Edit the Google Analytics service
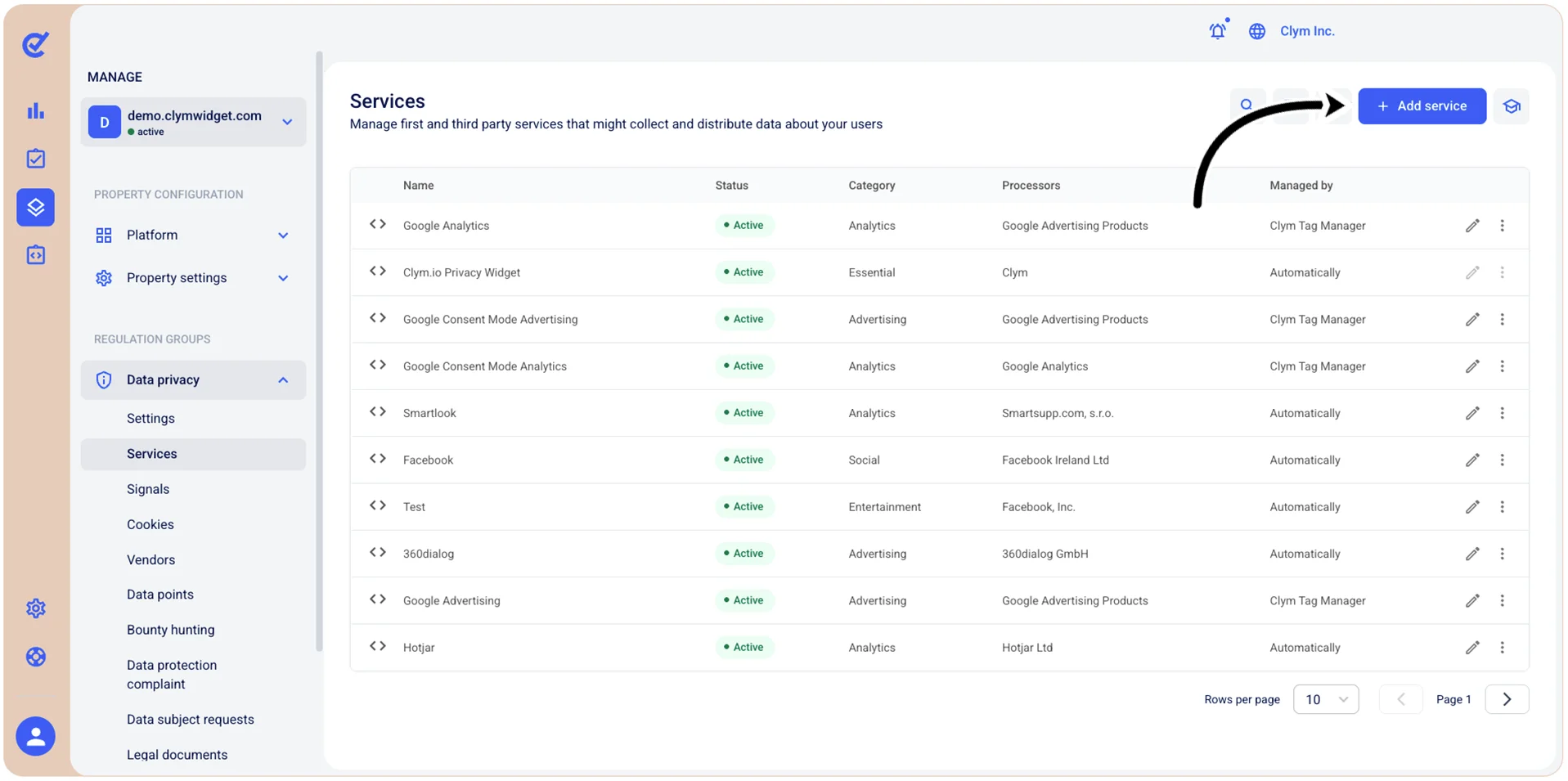This screenshot has height=781, width=1568. (x=1472, y=226)
